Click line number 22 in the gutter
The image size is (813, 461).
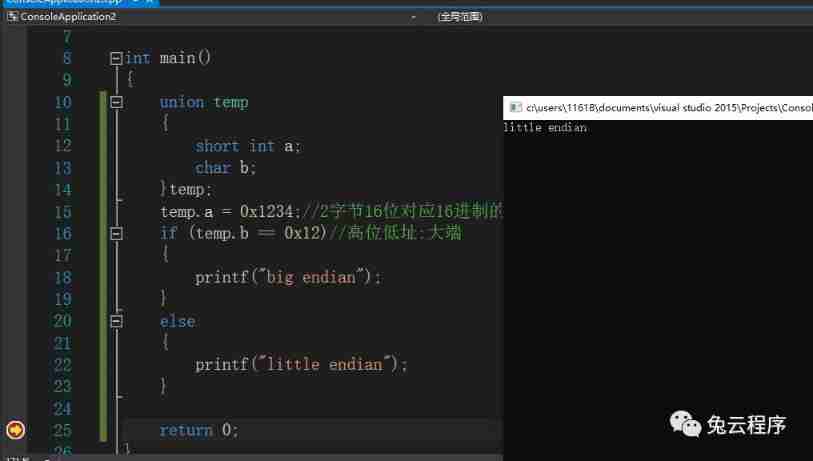coord(63,365)
